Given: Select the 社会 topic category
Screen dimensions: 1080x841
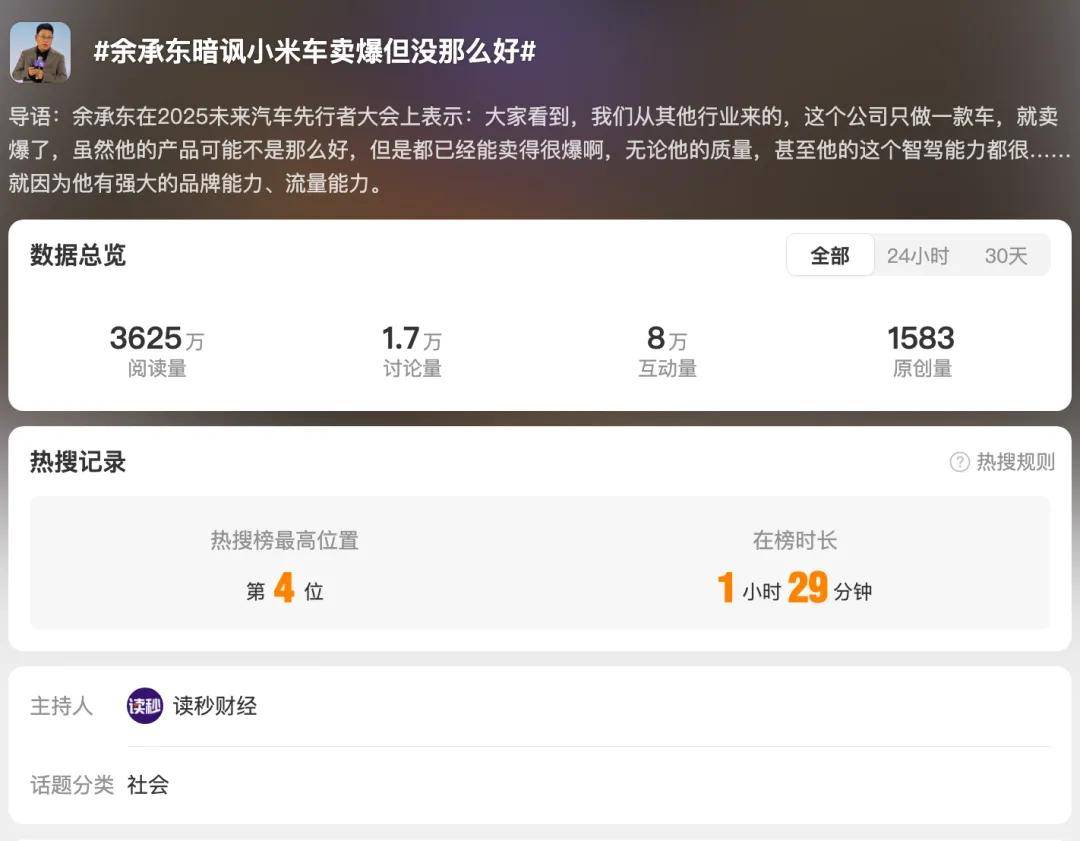Looking at the screenshot, I should pos(147,785).
